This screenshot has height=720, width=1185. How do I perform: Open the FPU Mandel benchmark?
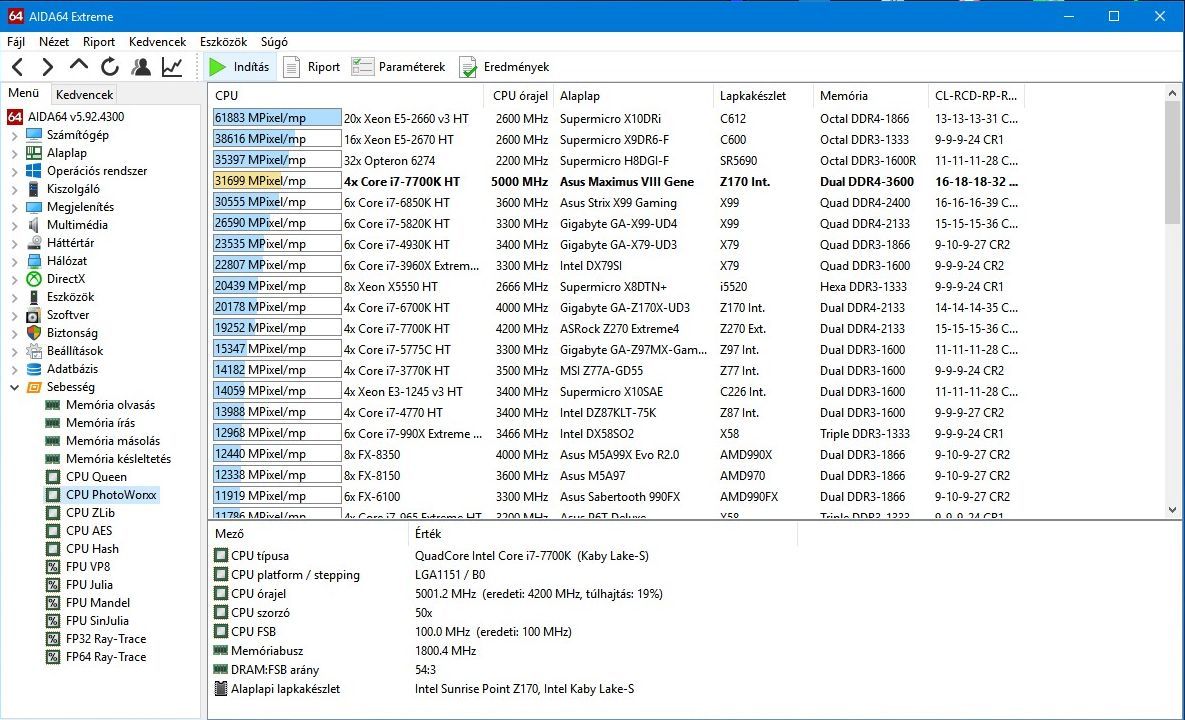tap(97, 603)
